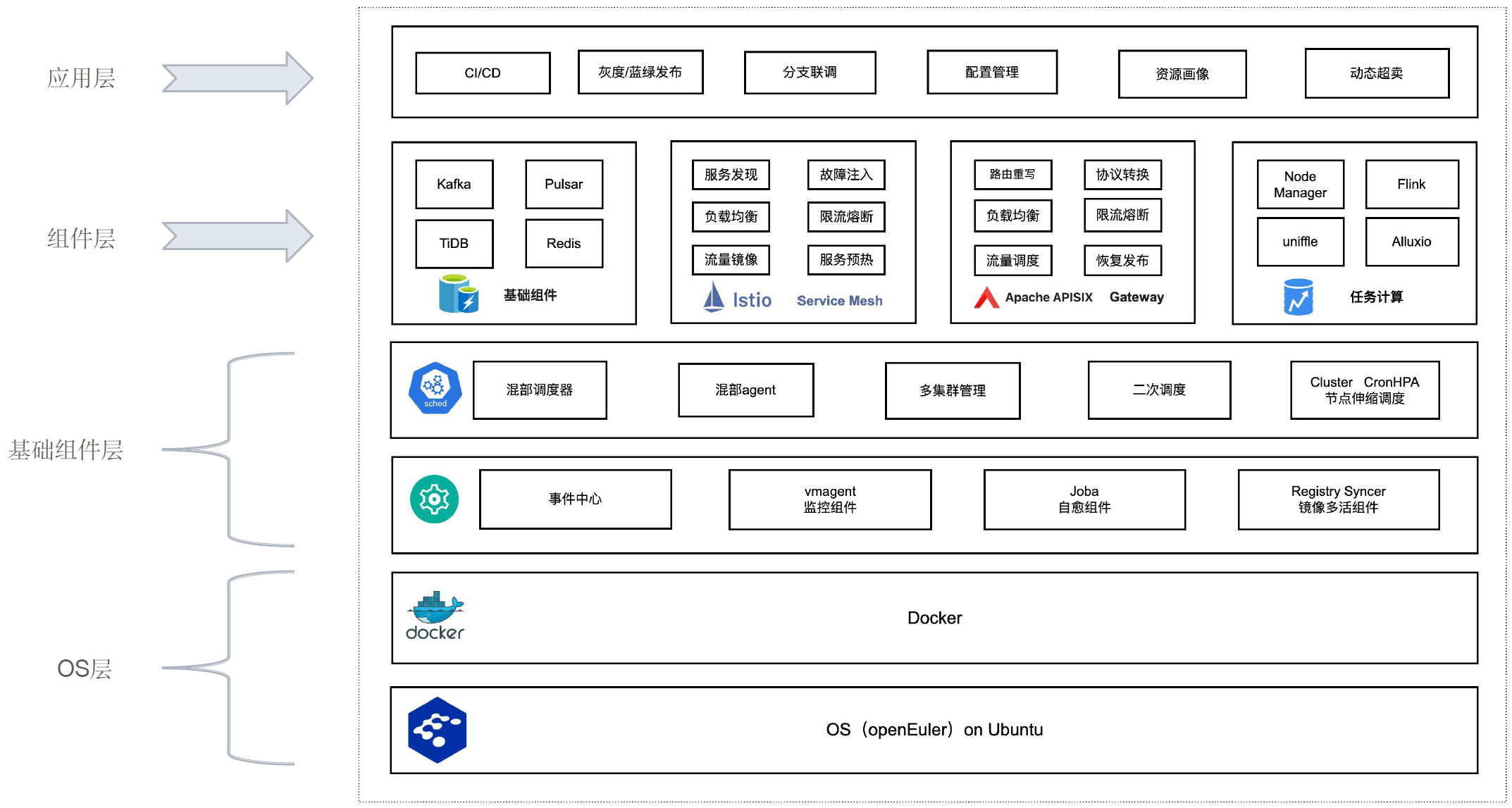Click 负载均衡 in the Service Mesh group
Screen dimensions: 1512x808
[731, 217]
